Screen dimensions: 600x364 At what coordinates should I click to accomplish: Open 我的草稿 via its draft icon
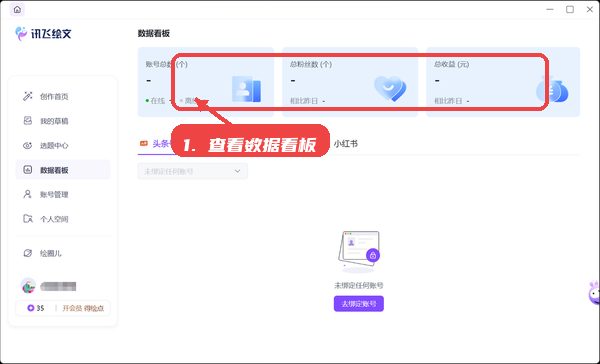(28, 121)
